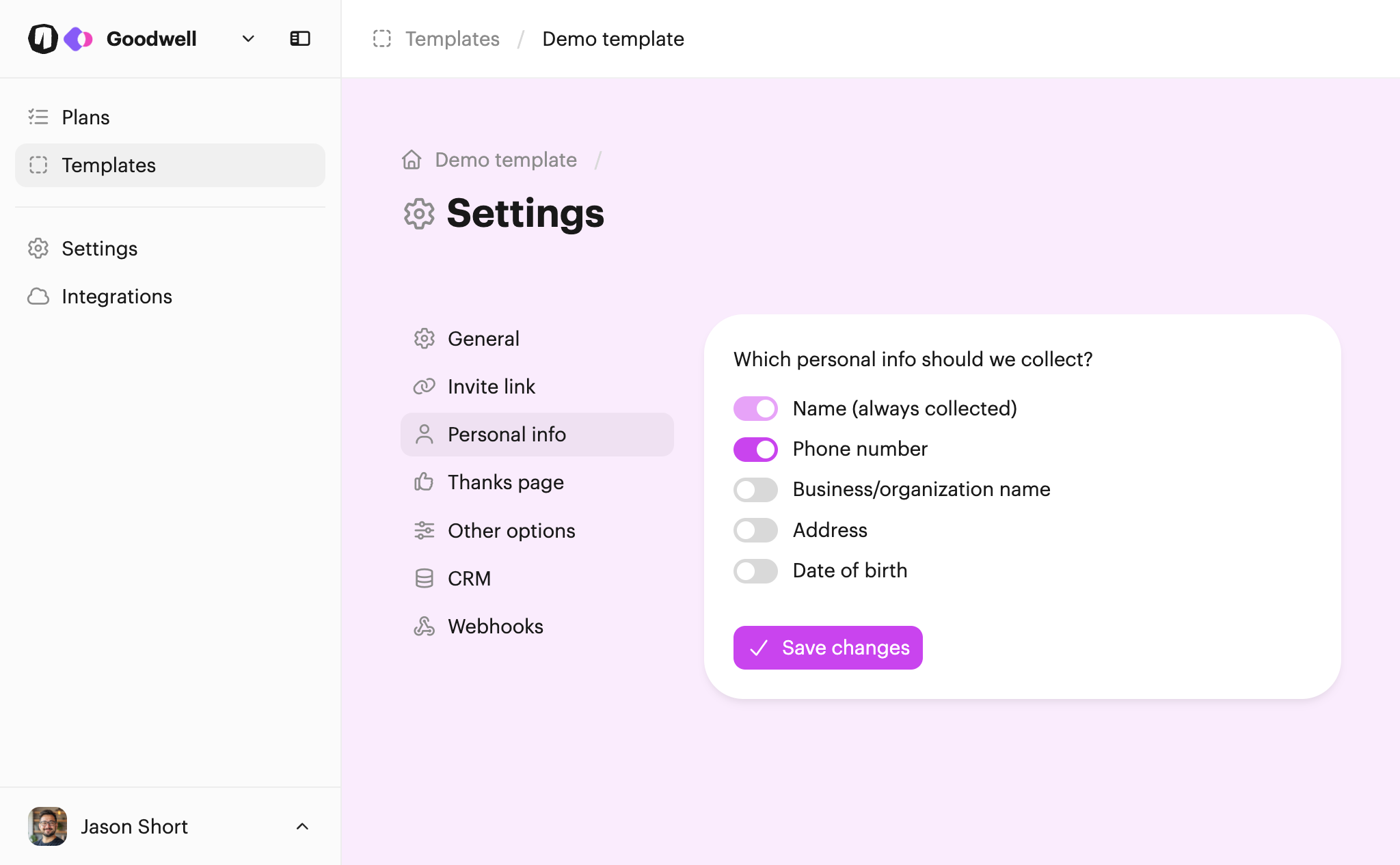Click the Integrations cloud icon in sidebar
This screenshot has width=1400, height=865.
tap(38, 297)
